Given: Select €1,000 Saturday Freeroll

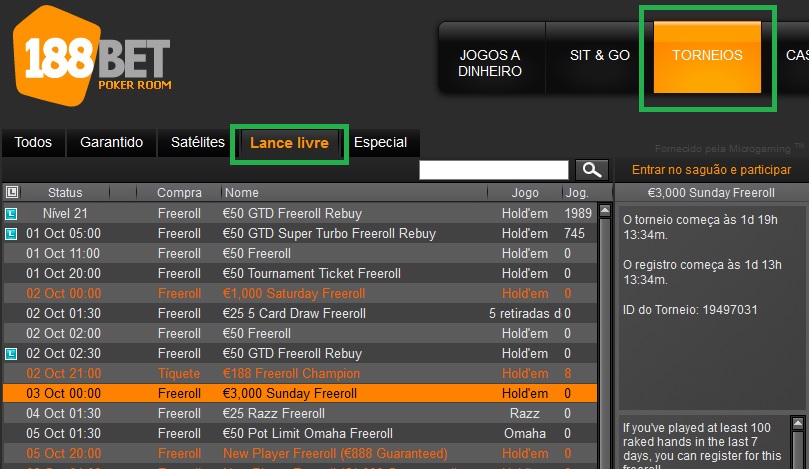Looking at the screenshot, I should (300, 294).
